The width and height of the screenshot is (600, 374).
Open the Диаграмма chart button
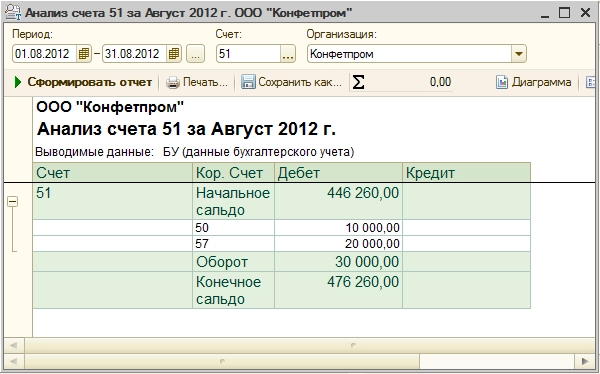click(533, 82)
